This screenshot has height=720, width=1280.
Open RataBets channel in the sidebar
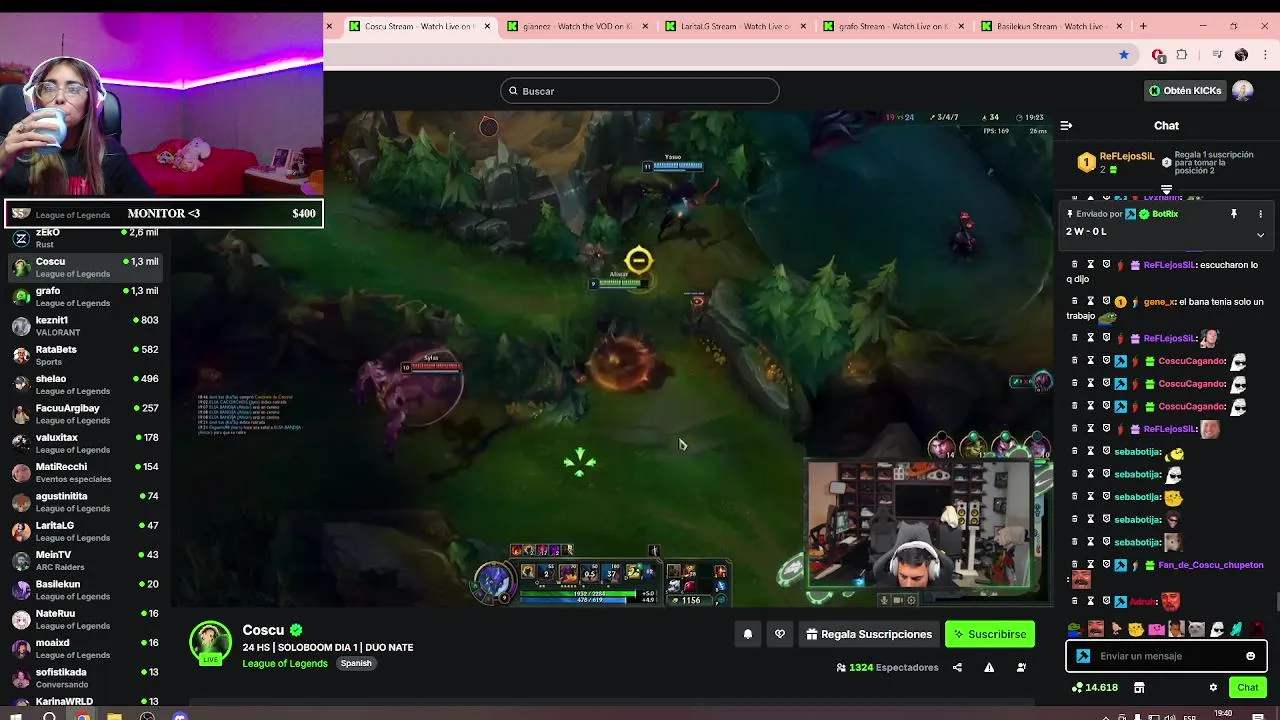(x=85, y=355)
